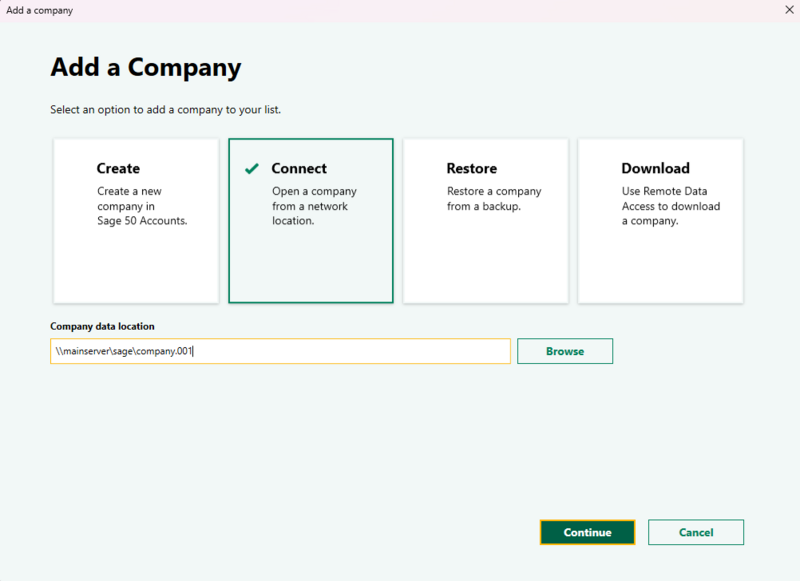Click "Restore a company from a backup" text

493,199
